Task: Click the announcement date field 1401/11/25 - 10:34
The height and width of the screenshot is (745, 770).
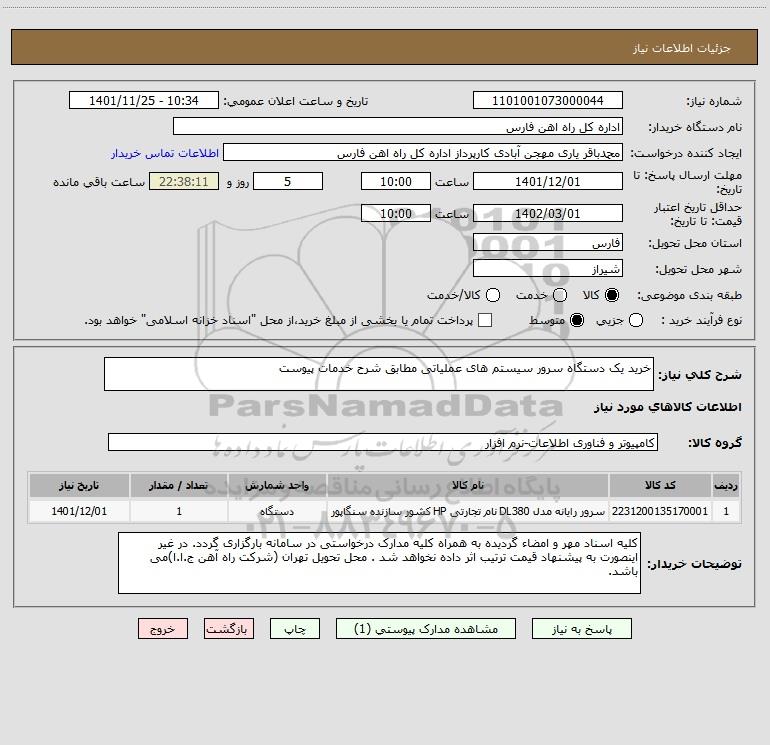Action: tap(144, 101)
